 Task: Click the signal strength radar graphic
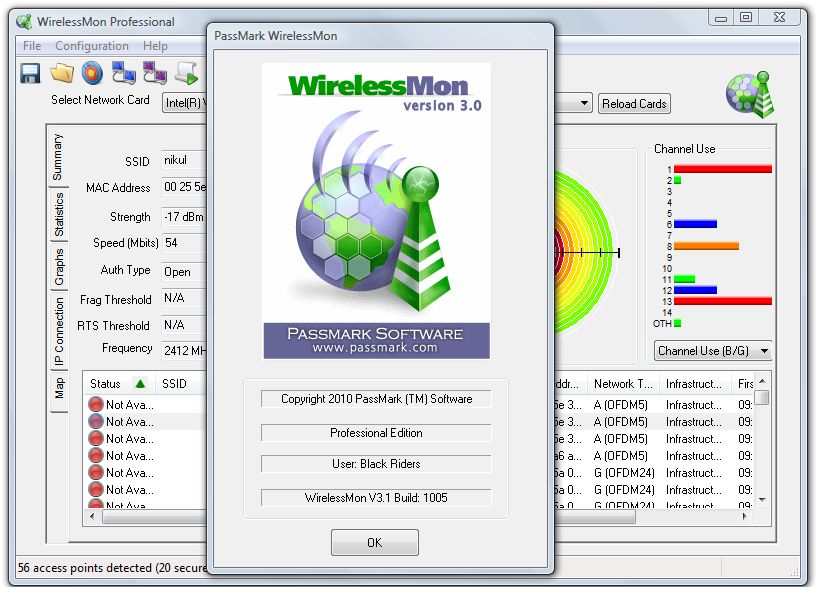(587, 253)
